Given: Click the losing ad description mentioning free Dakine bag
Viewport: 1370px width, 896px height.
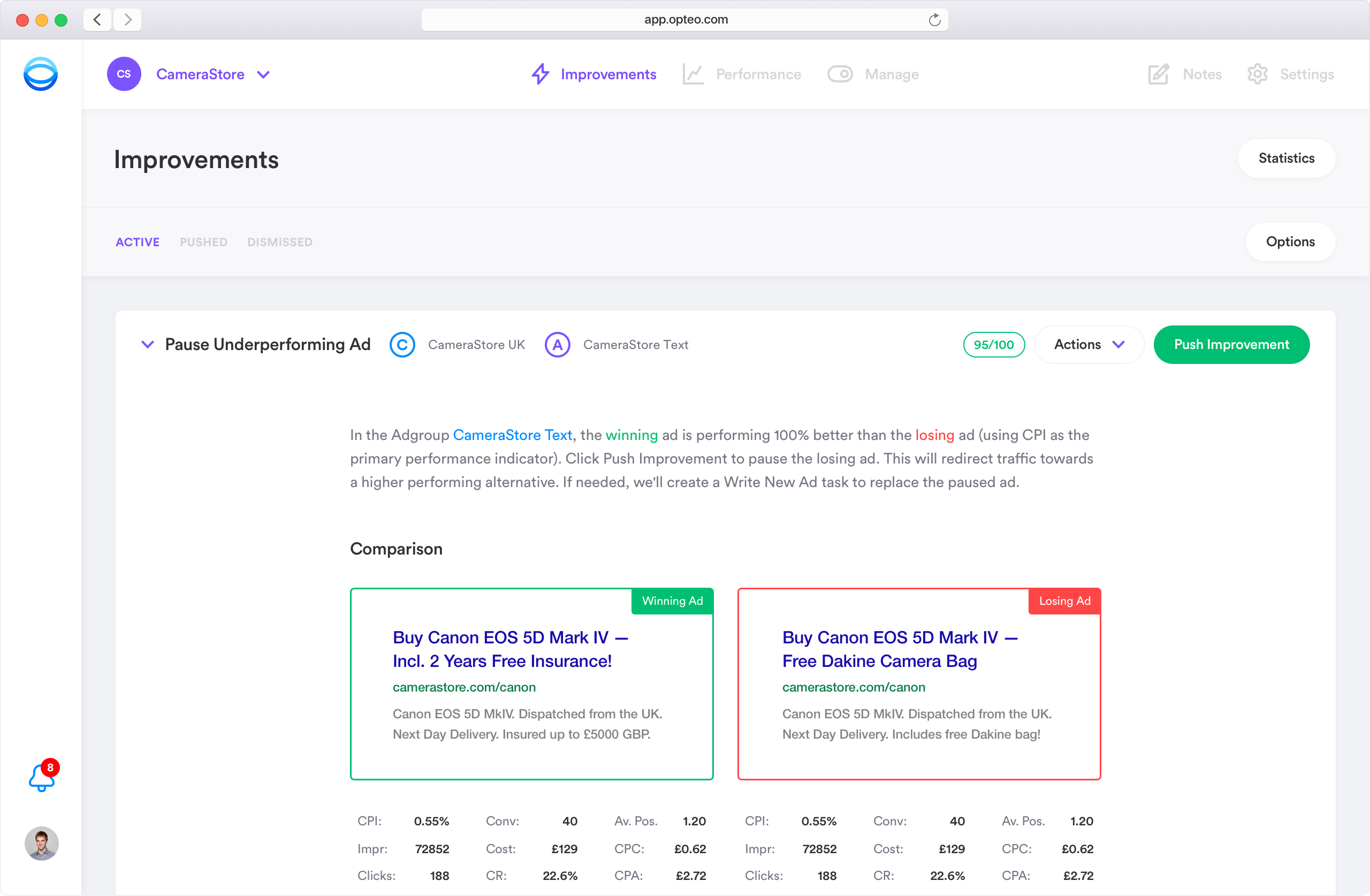Looking at the screenshot, I should pyautogui.click(x=916, y=724).
